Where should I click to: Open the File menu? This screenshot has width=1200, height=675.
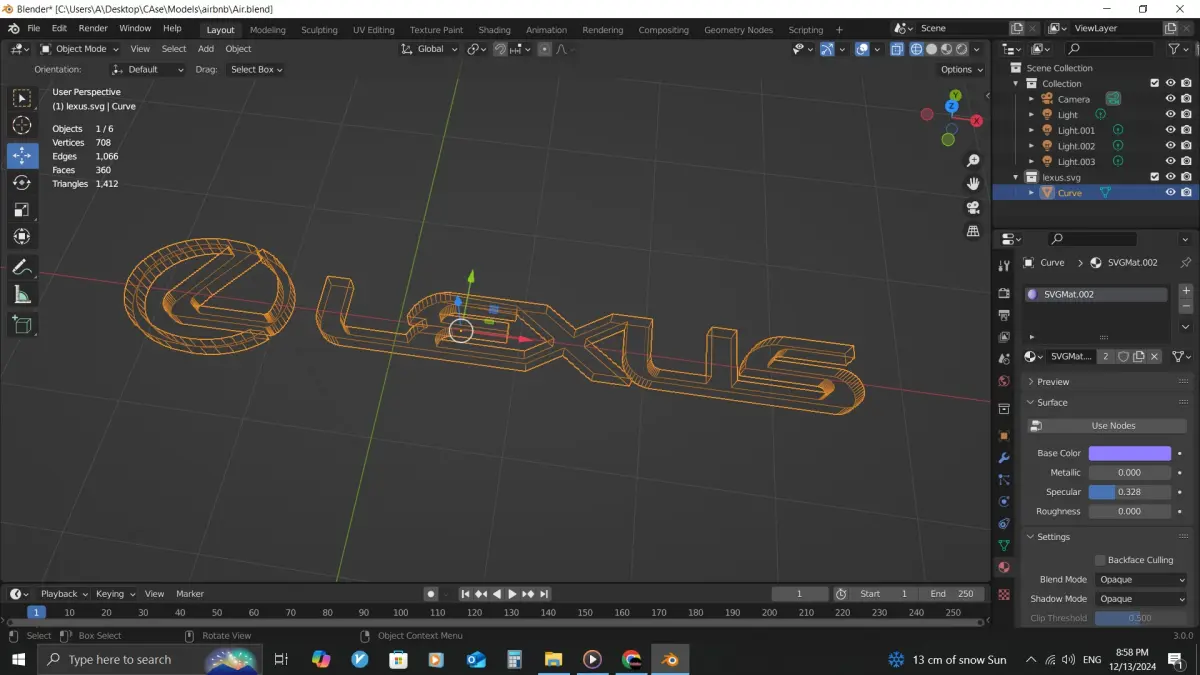(x=34, y=28)
